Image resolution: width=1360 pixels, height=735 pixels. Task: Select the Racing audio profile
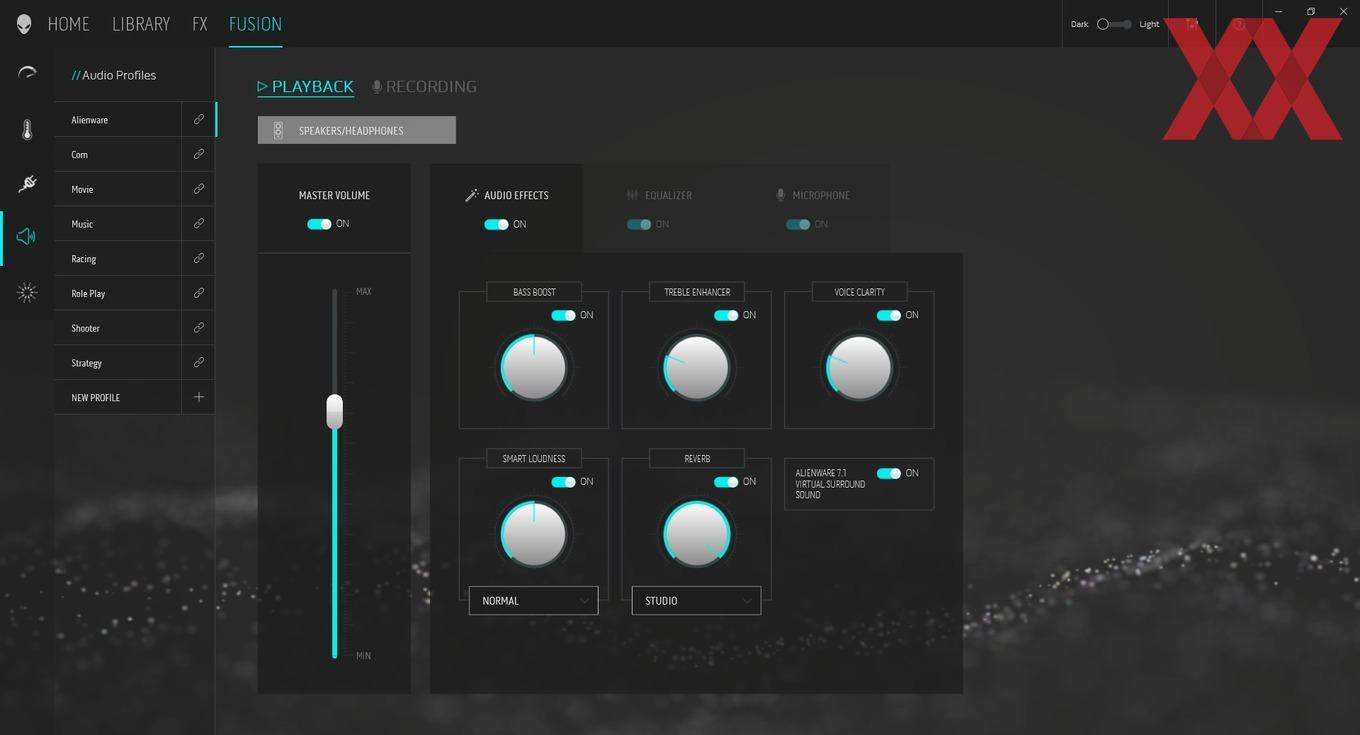point(118,258)
